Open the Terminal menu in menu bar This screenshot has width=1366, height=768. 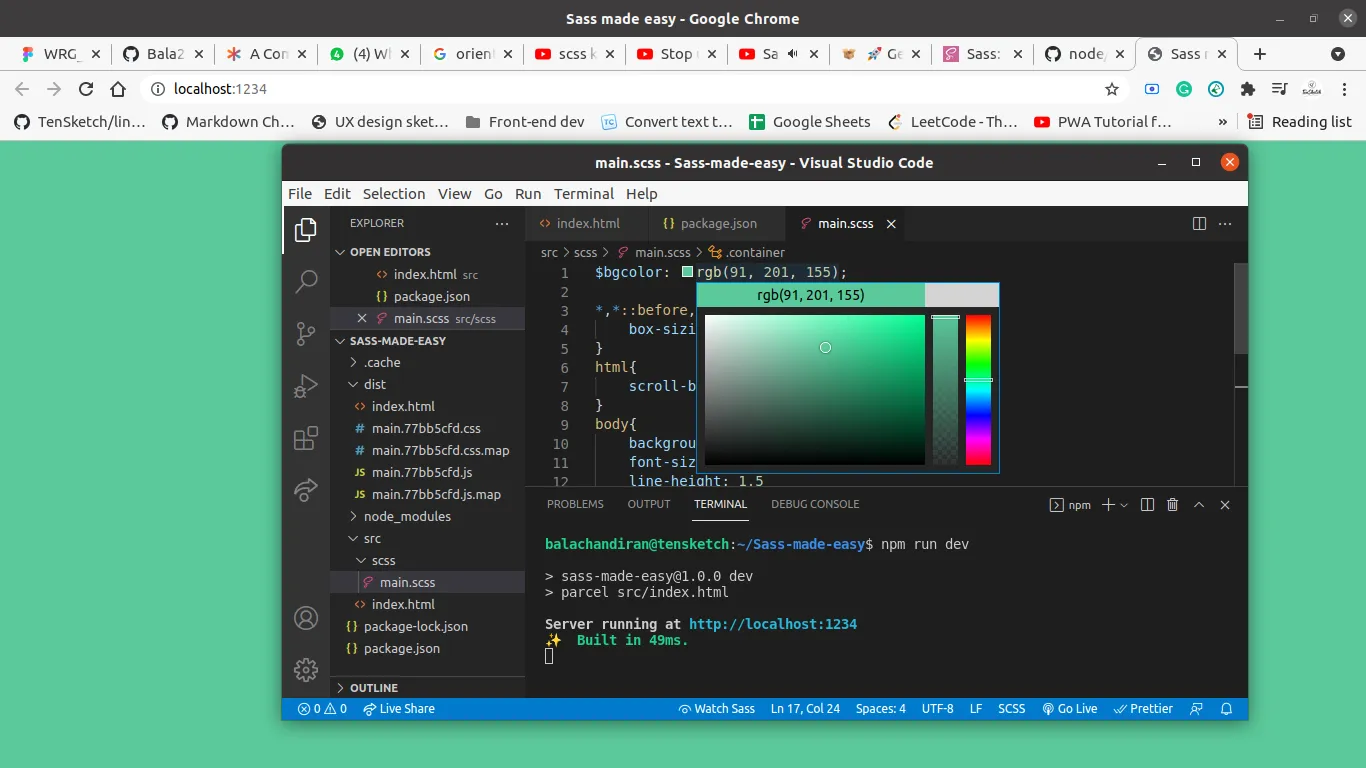(x=583, y=194)
